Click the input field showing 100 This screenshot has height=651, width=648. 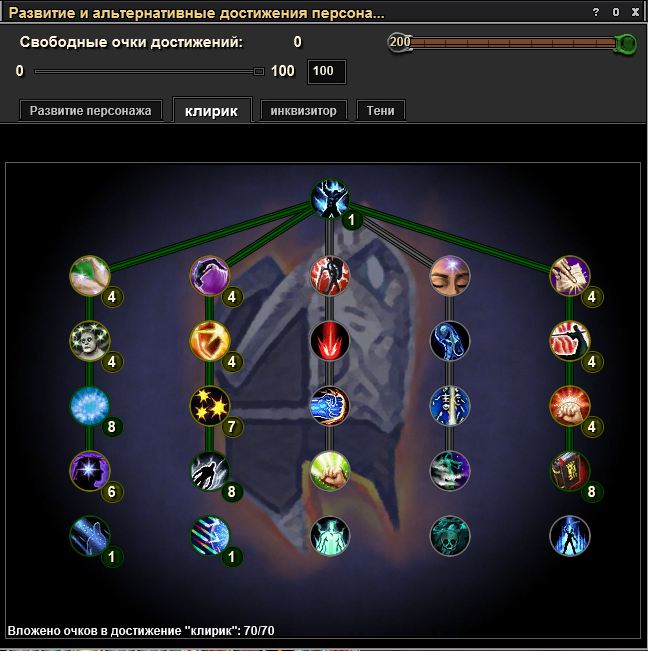click(327, 72)
